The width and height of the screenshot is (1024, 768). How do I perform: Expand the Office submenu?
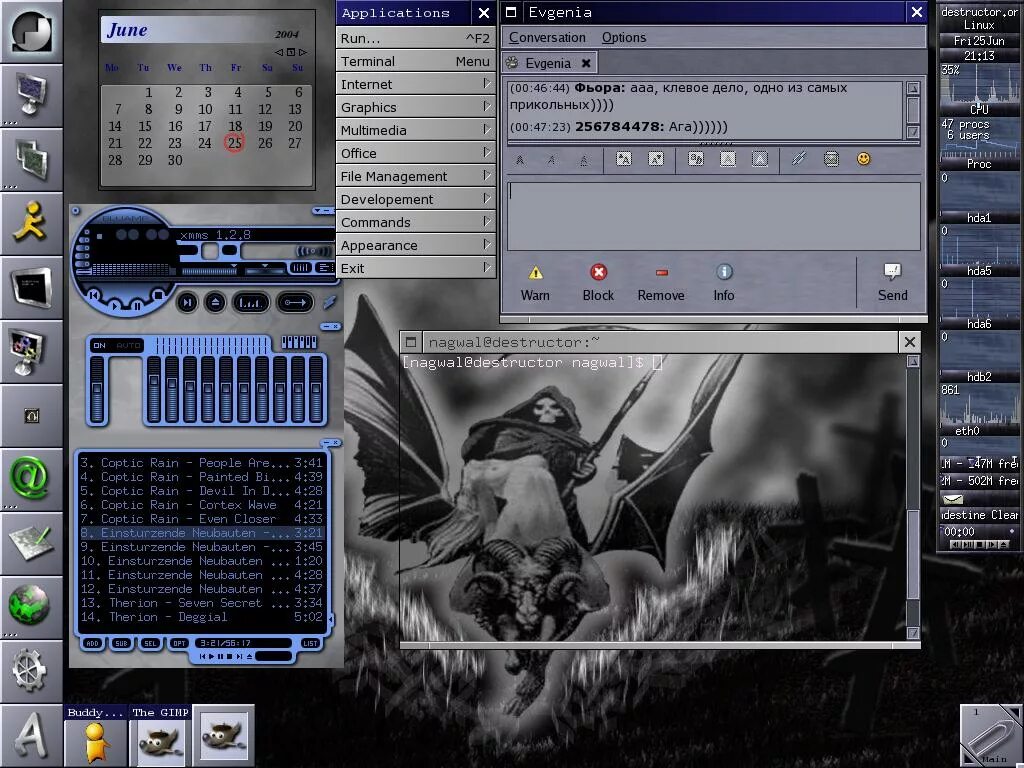coord(415,153)
